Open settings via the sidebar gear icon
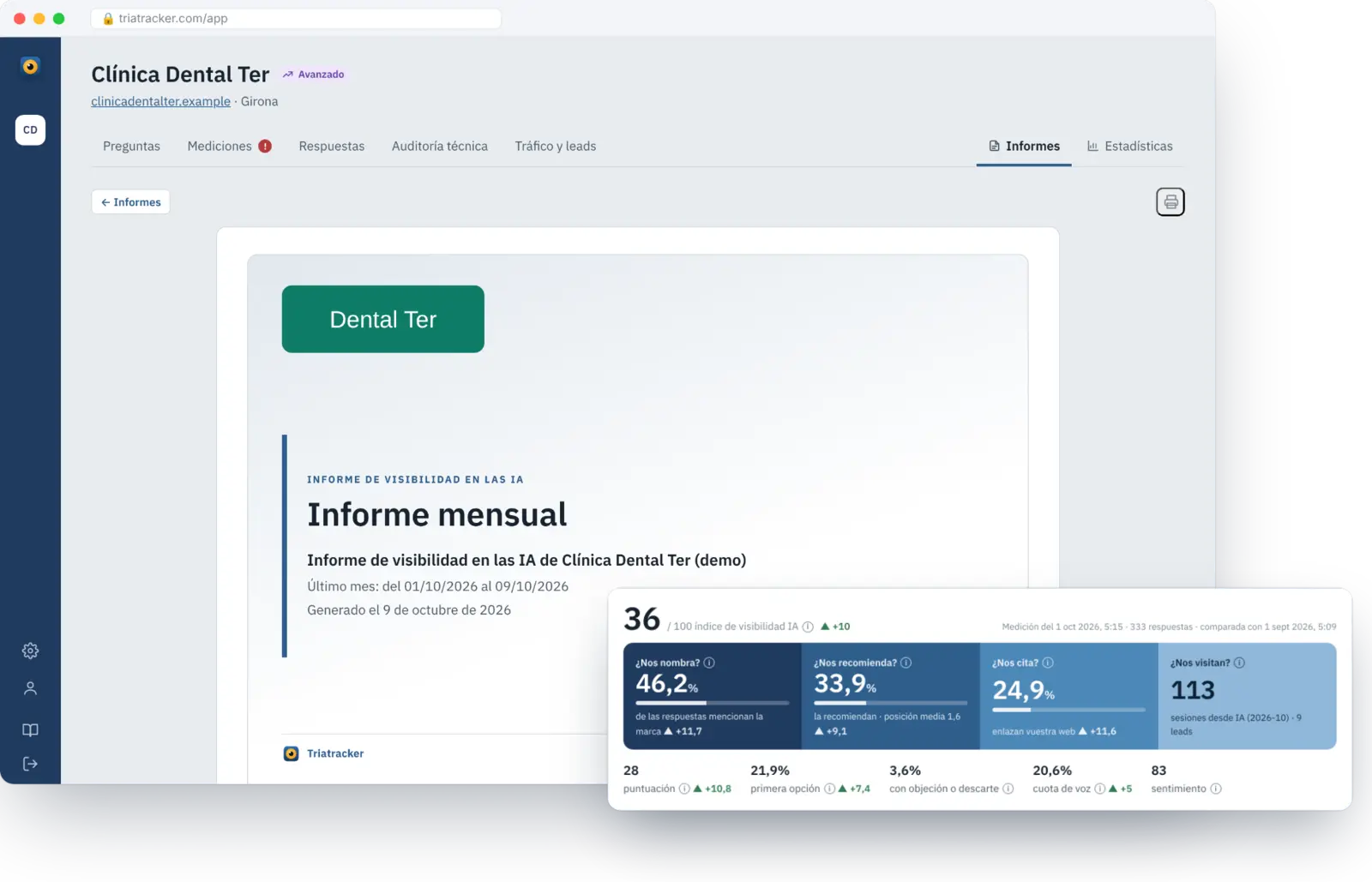This screenshot has height=882, width=1372. 30,651
